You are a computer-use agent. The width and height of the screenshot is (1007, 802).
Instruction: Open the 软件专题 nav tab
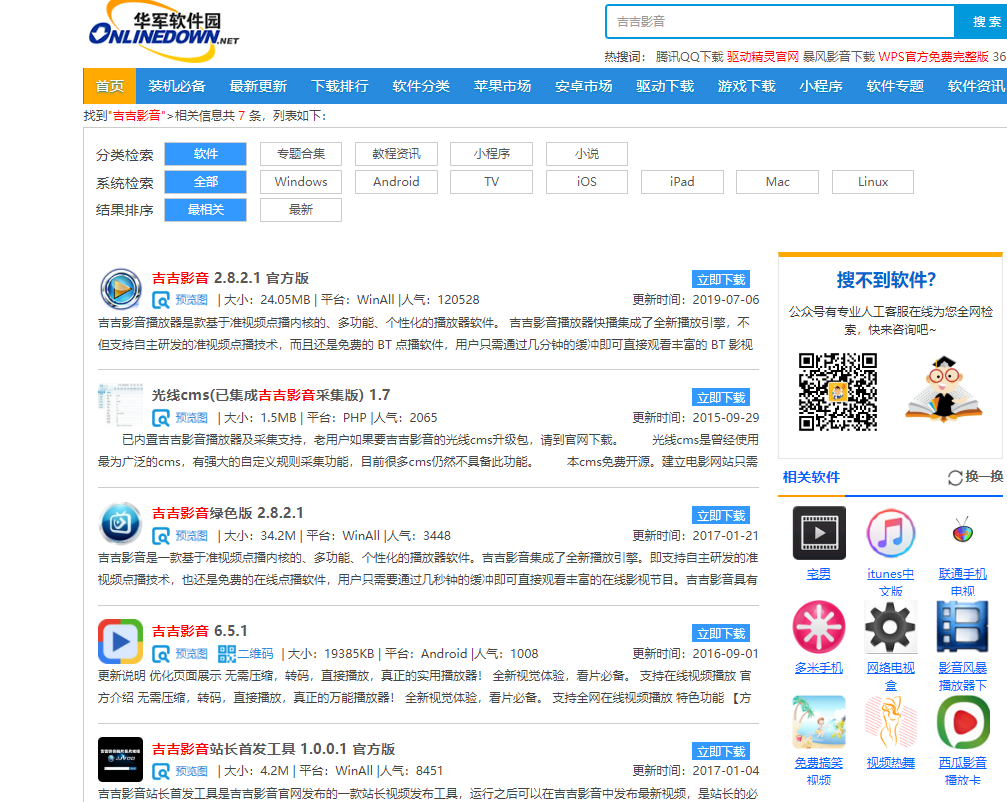pos(895,86)
